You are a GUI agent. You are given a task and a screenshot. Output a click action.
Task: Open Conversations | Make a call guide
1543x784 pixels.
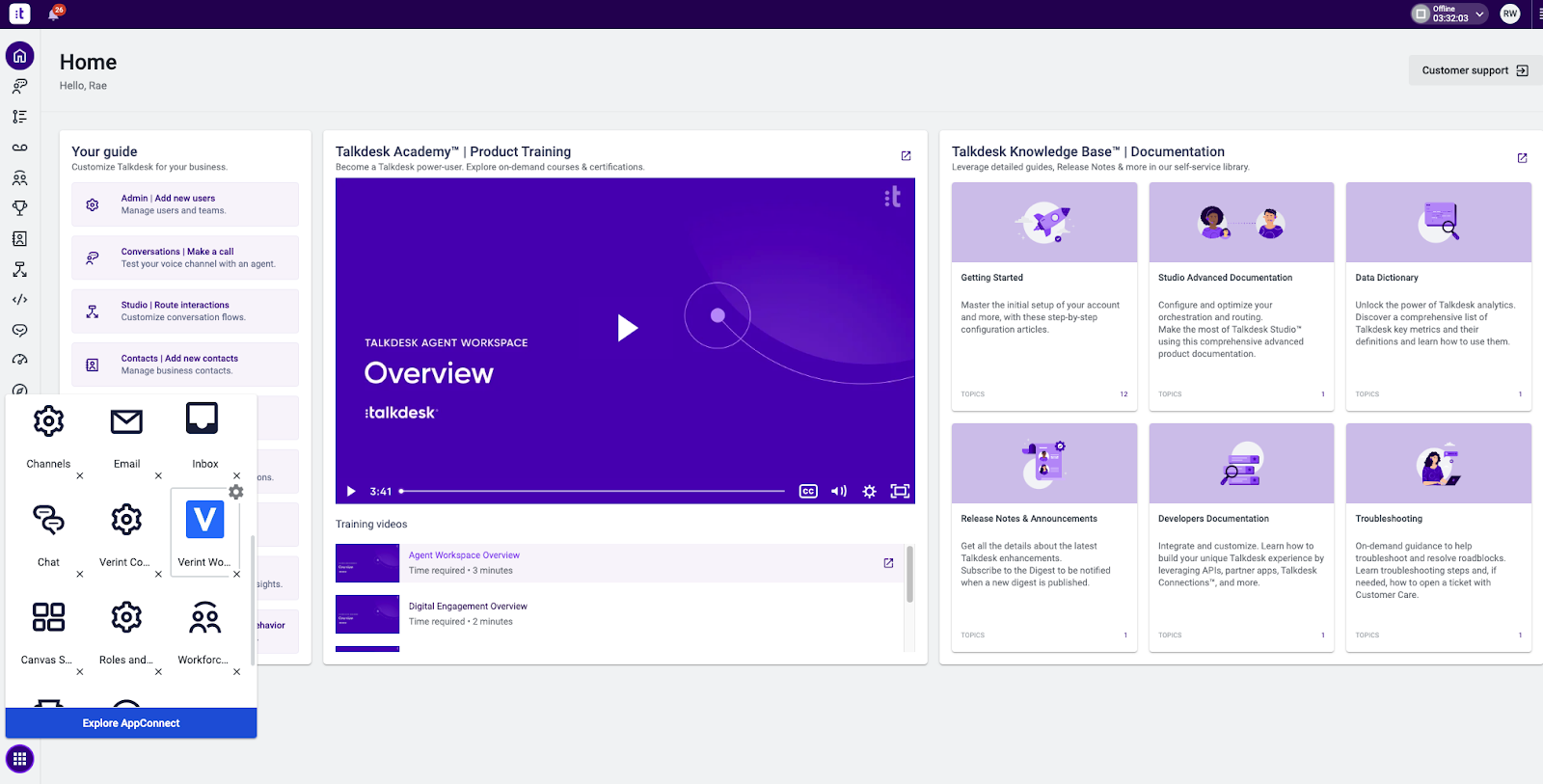pyautogui.click(x=185, y=257)
